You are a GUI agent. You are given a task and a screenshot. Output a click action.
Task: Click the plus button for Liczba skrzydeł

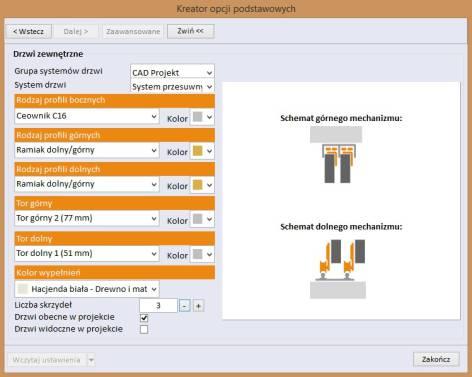click(198, 306)
